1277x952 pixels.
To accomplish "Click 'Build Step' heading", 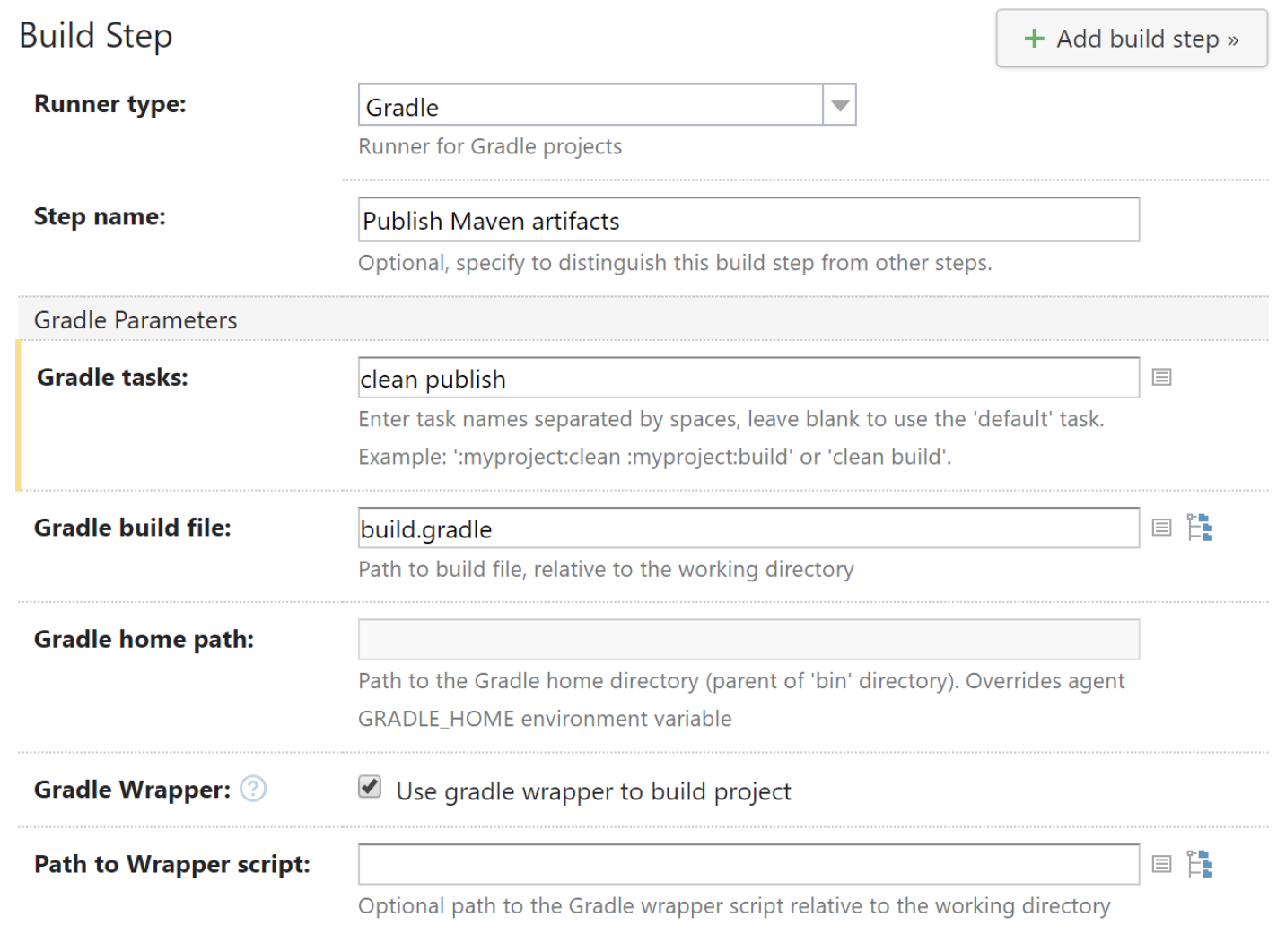I will point(96,36).
